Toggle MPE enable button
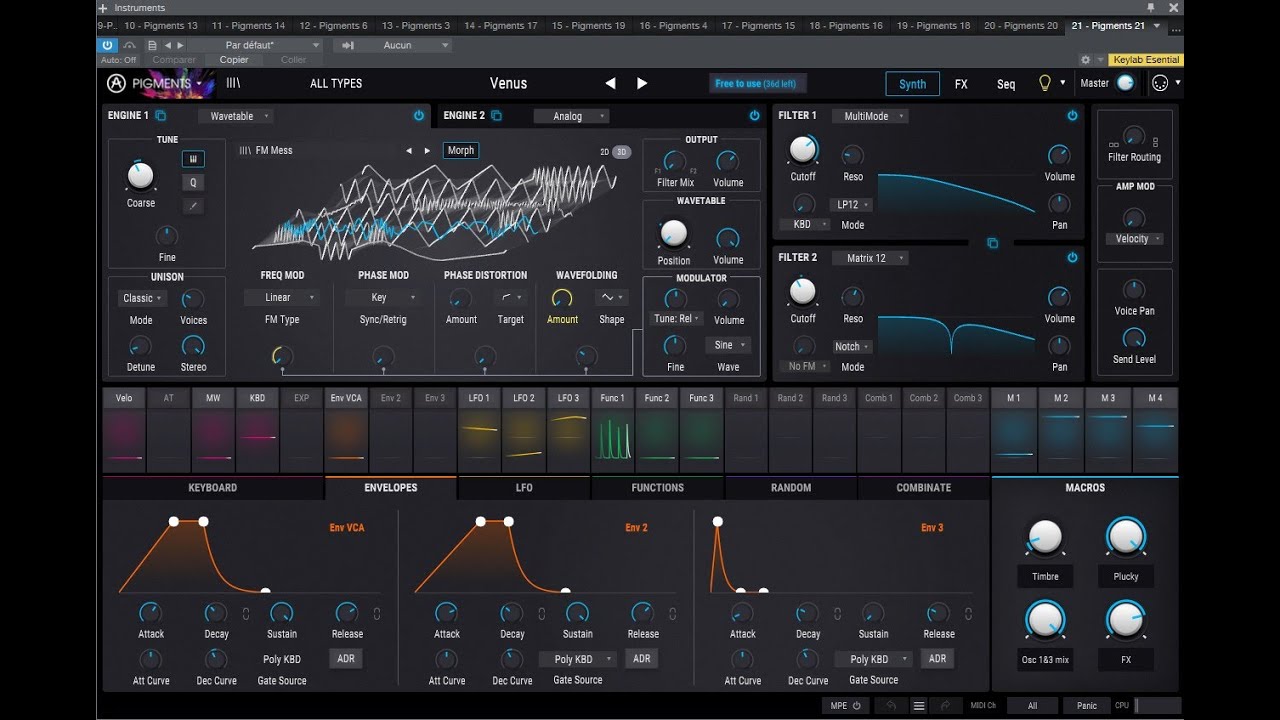 point(845,706)
